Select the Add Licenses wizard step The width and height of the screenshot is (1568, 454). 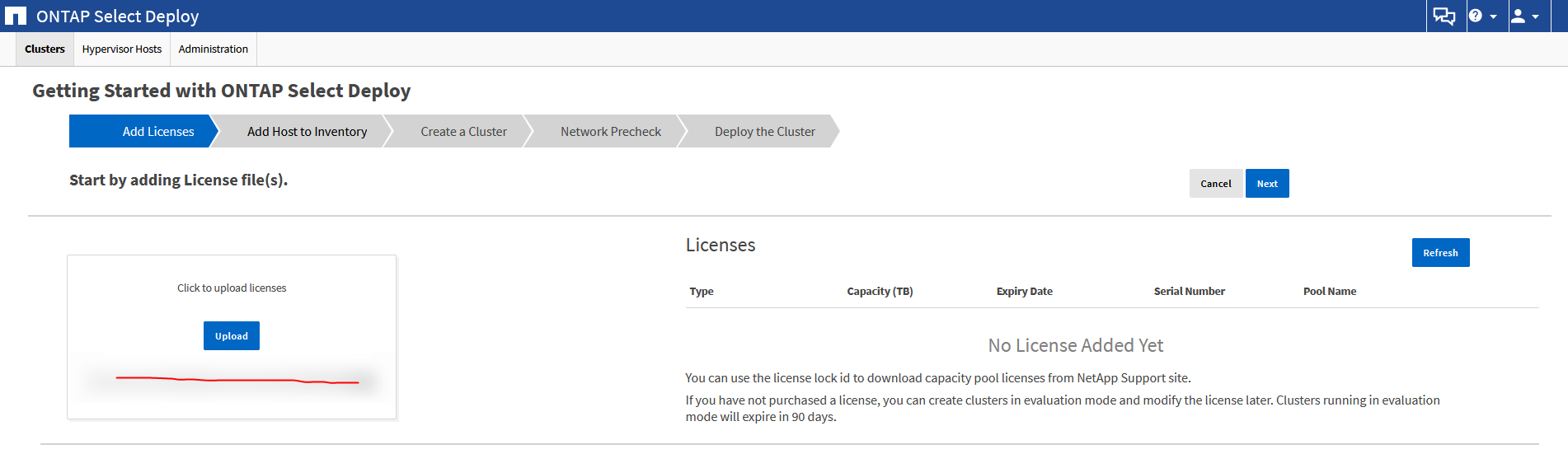click(157, 132)
